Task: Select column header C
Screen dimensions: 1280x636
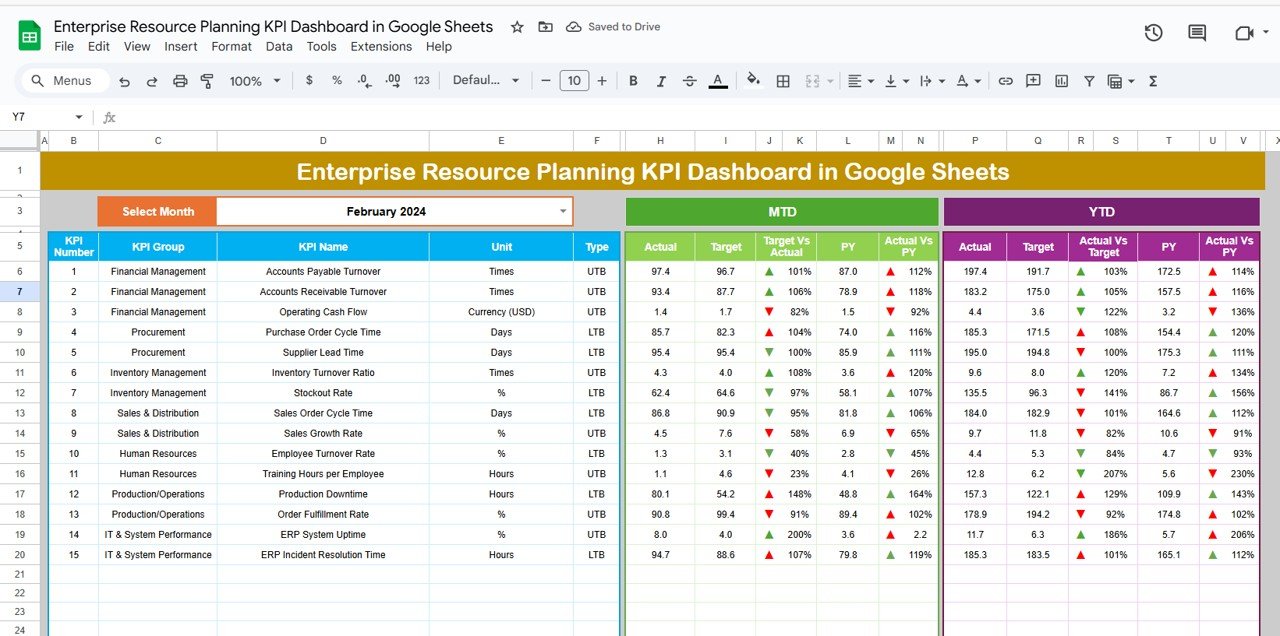Action: [158, 142]
